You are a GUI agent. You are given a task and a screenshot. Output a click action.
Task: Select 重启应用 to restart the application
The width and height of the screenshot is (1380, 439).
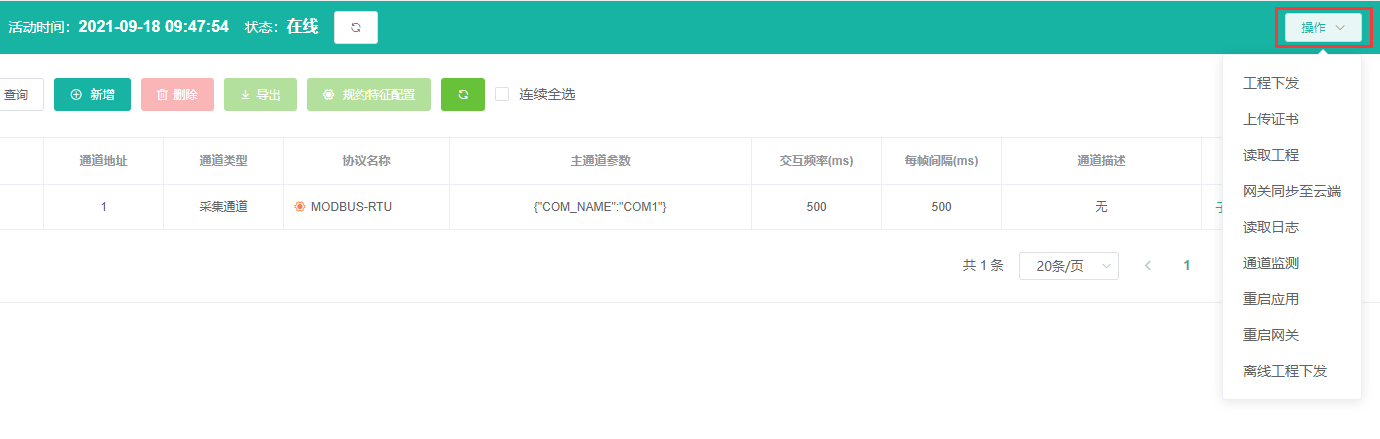(1270, 299)
